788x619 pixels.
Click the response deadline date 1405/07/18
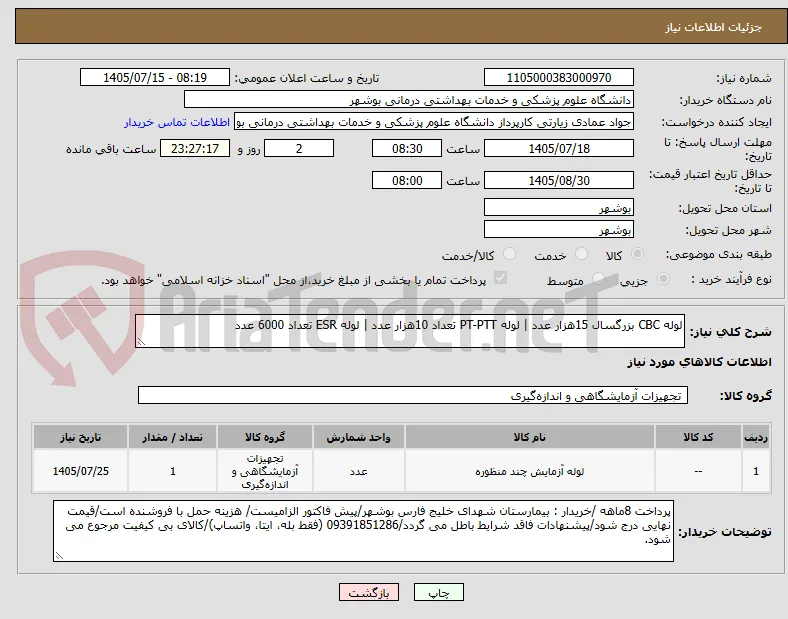(x=559, y=148)
